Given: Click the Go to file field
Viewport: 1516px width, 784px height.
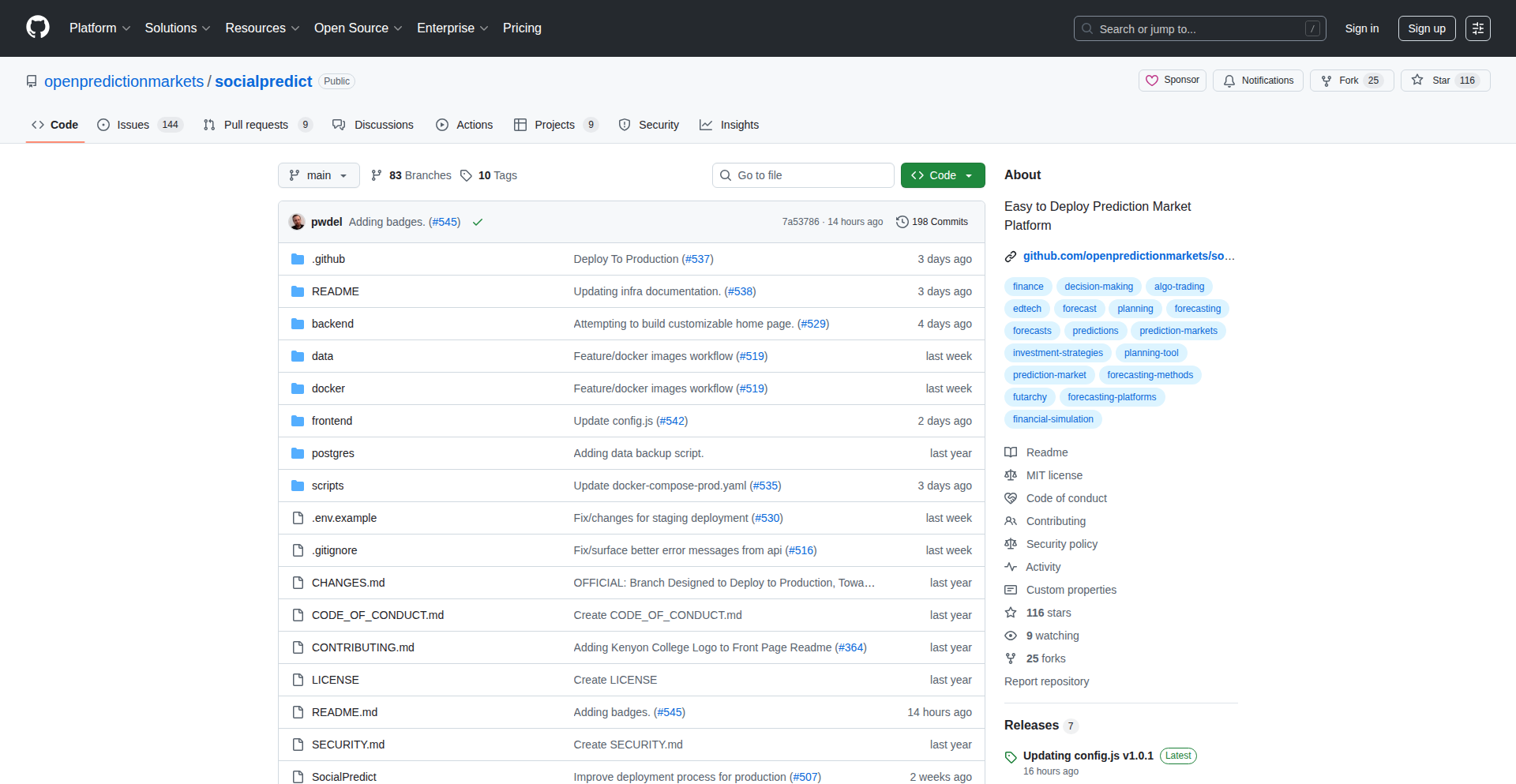Looking at the screenshot, I should coord(803,175).
